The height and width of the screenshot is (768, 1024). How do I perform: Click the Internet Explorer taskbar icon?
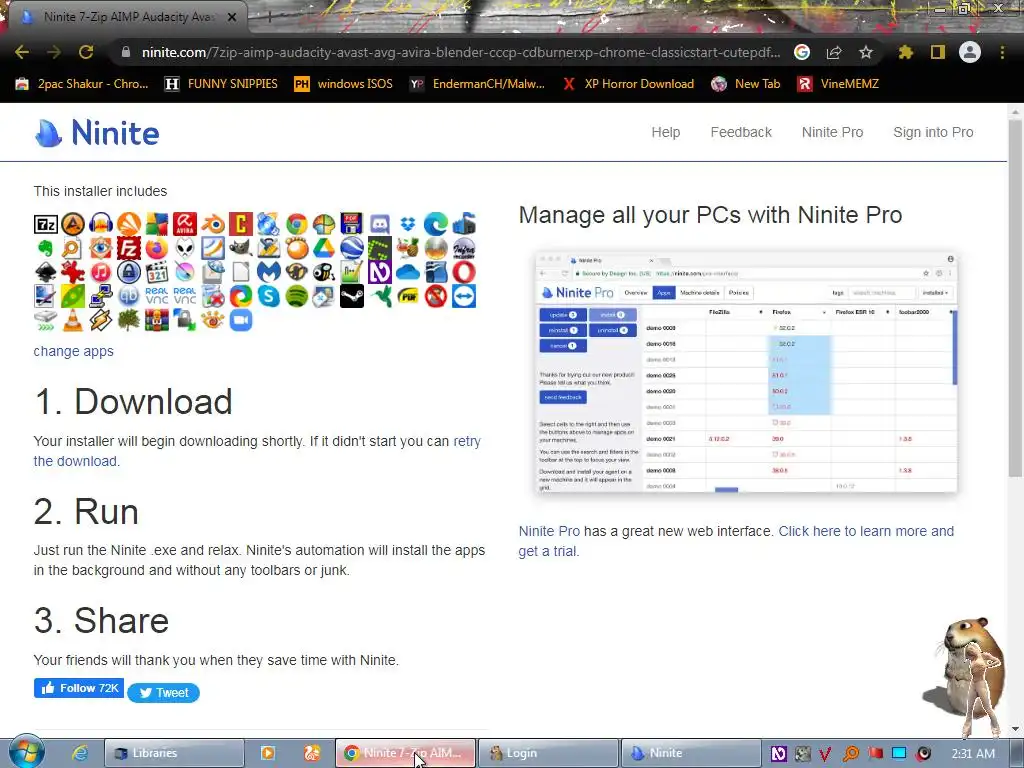pos(80,753)
